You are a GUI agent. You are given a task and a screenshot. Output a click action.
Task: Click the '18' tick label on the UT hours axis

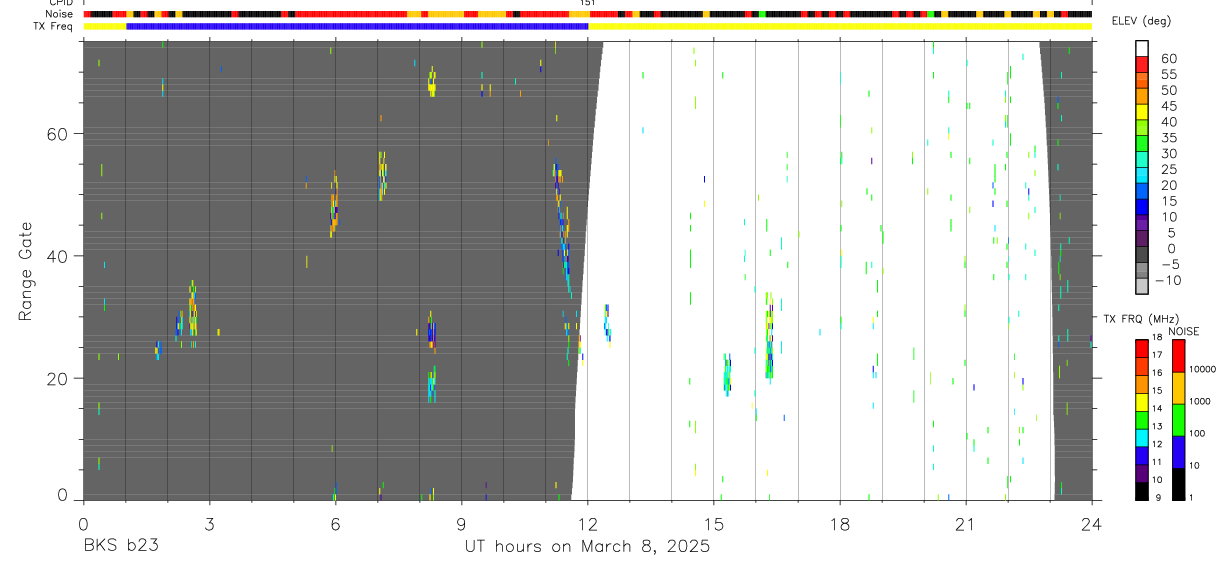click(839, 524)
